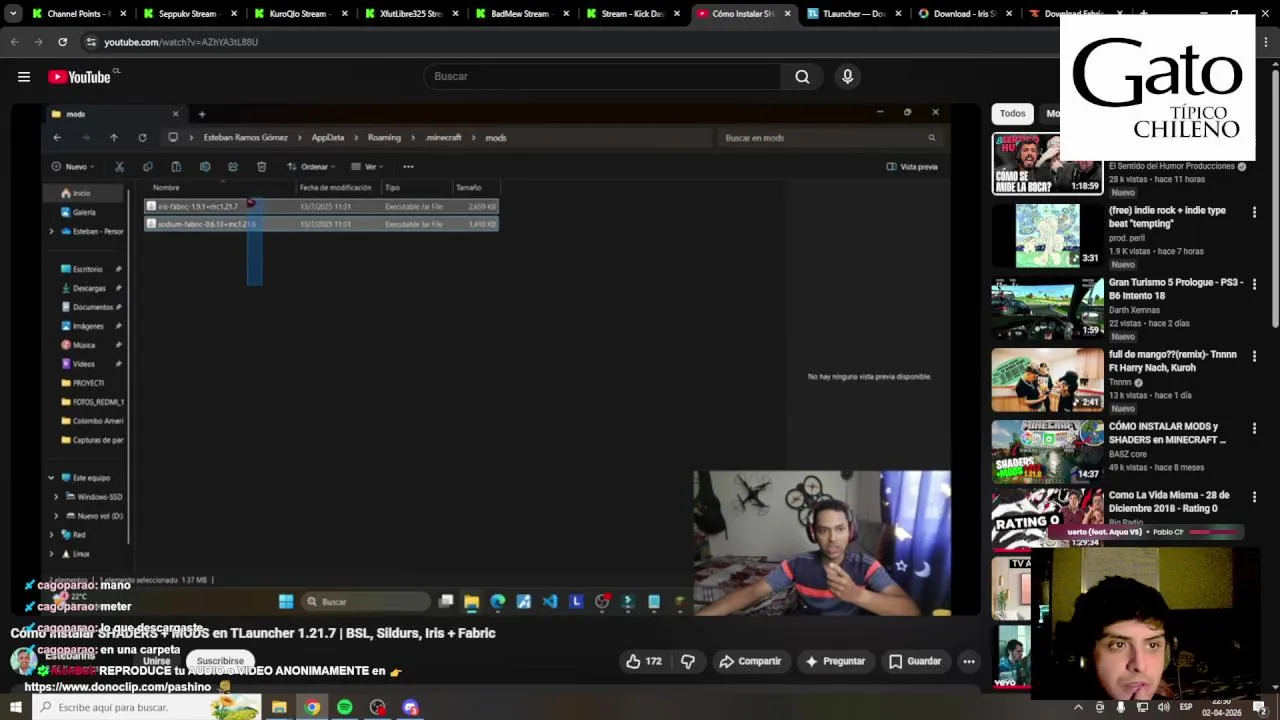Open the system tray volume control

(1163, 707)
